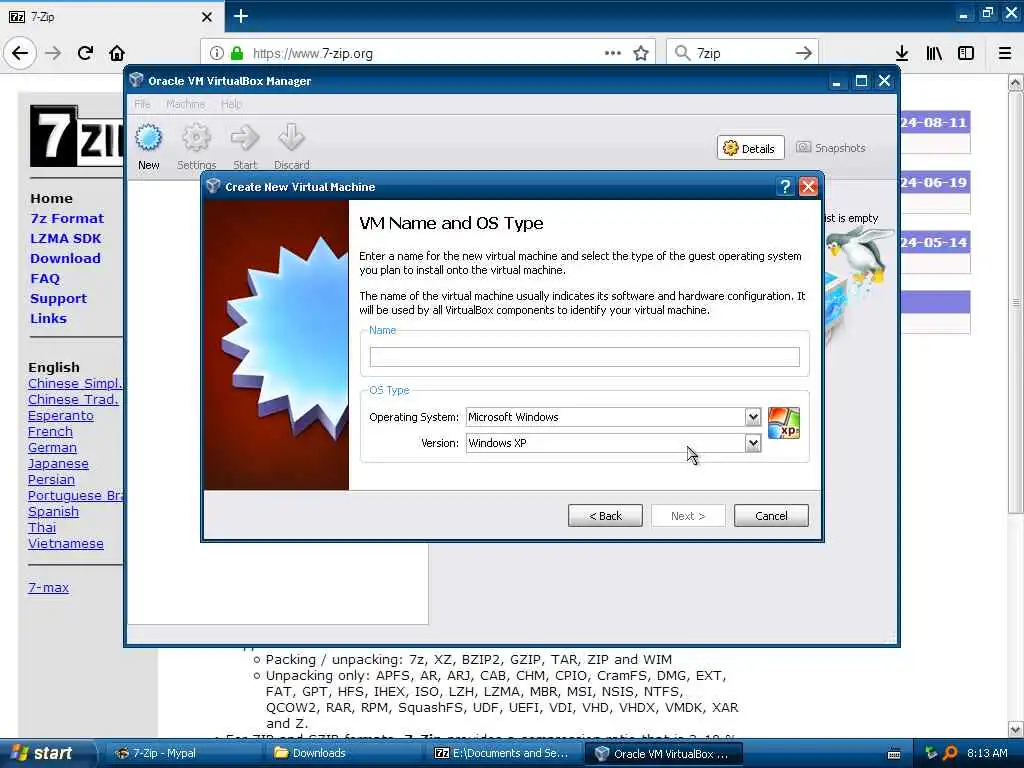Click the Windows XP OS type icon
Viewport: 1024px width, 768px height.
[783, 423]
